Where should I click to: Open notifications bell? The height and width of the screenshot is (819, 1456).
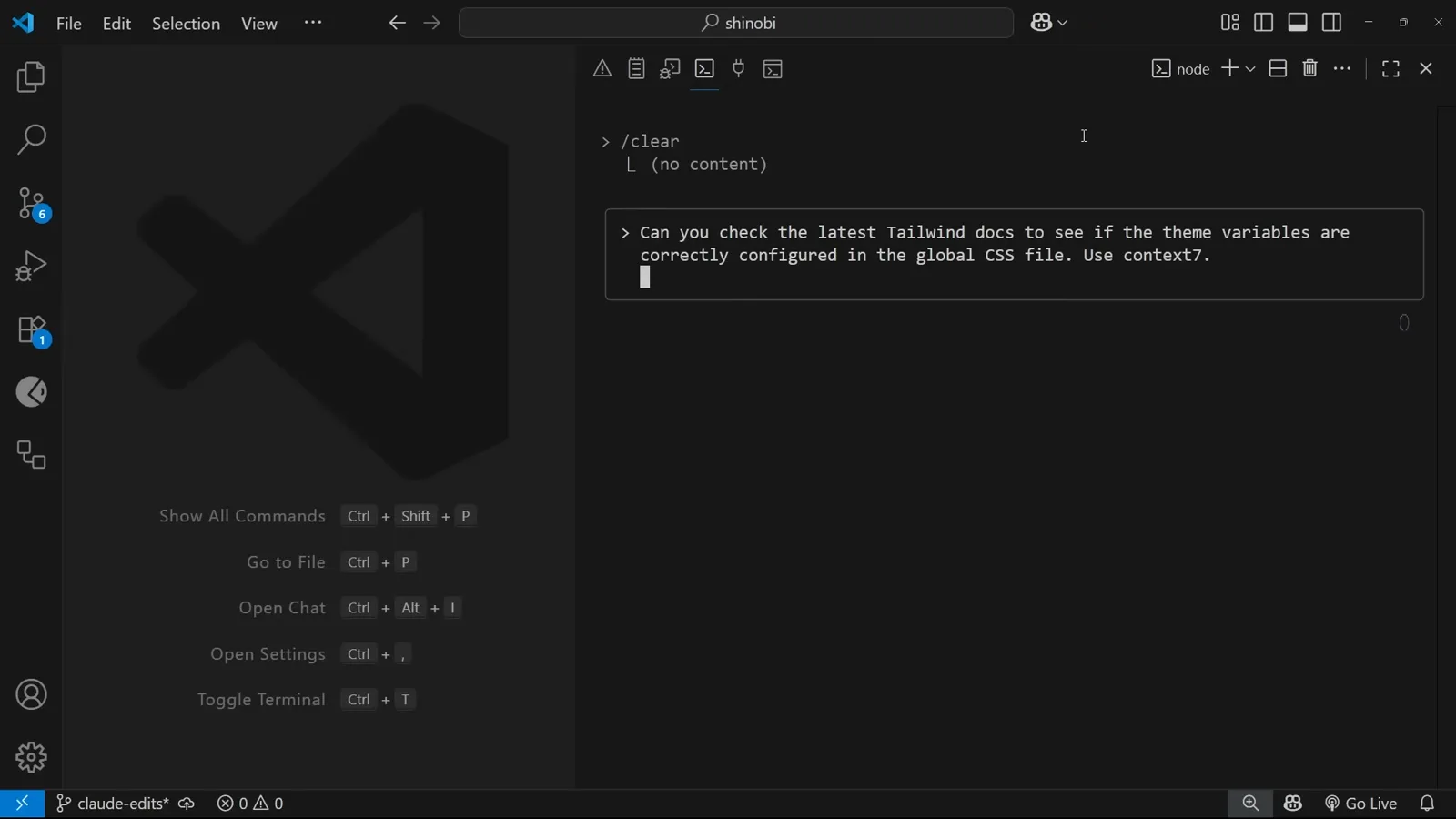click(1428, 804)
